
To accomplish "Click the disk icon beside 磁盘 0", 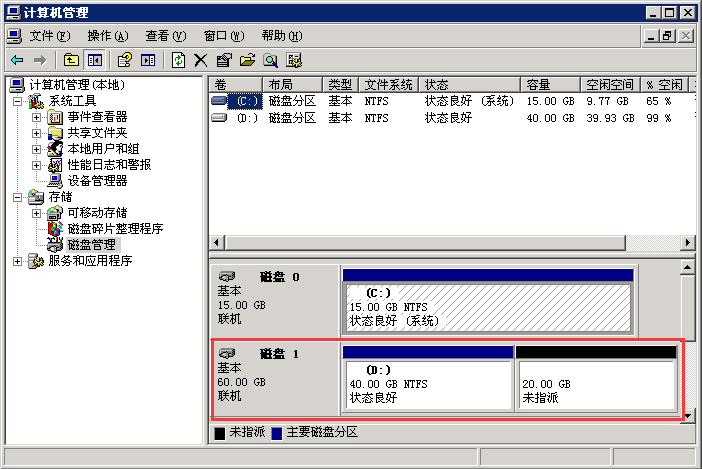I will (227, 277).
